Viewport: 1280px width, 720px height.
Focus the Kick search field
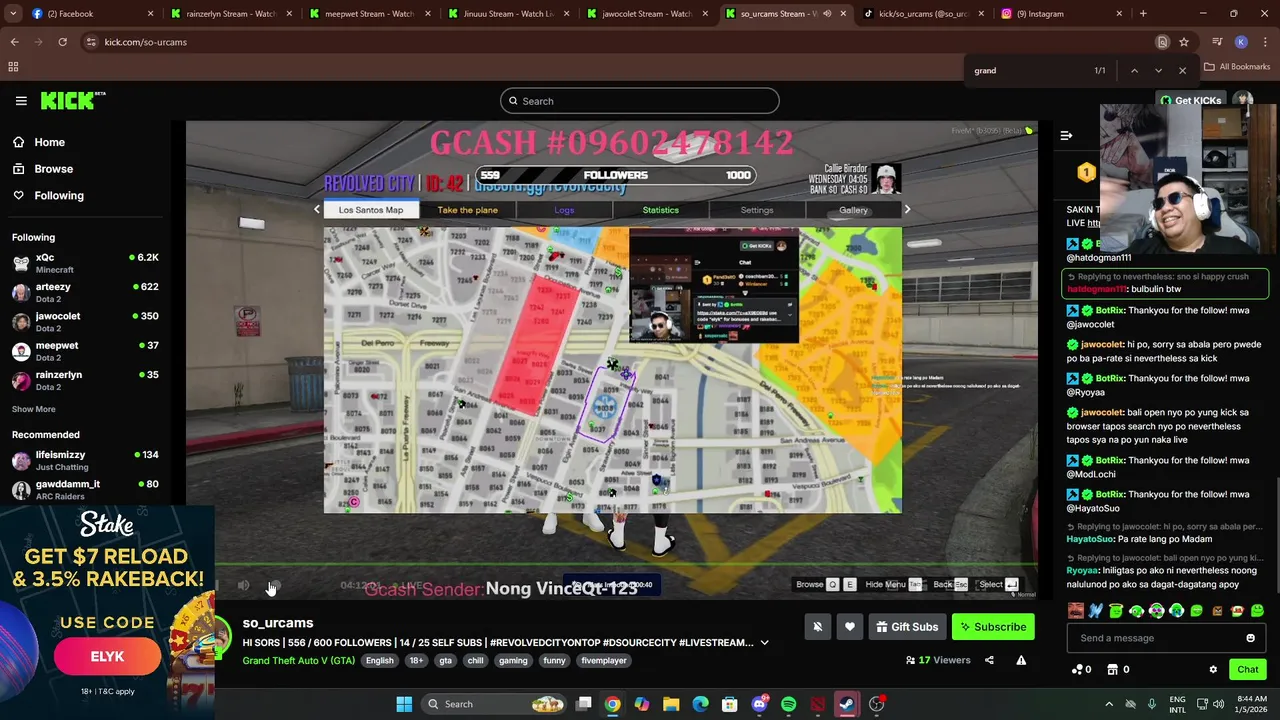(x=639, y=101)
